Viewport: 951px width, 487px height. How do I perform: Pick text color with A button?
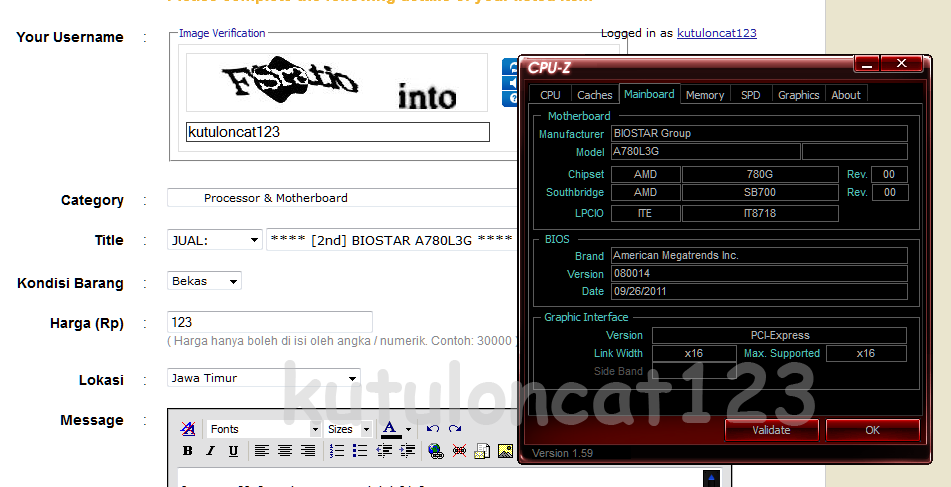[x=391, y=429]
